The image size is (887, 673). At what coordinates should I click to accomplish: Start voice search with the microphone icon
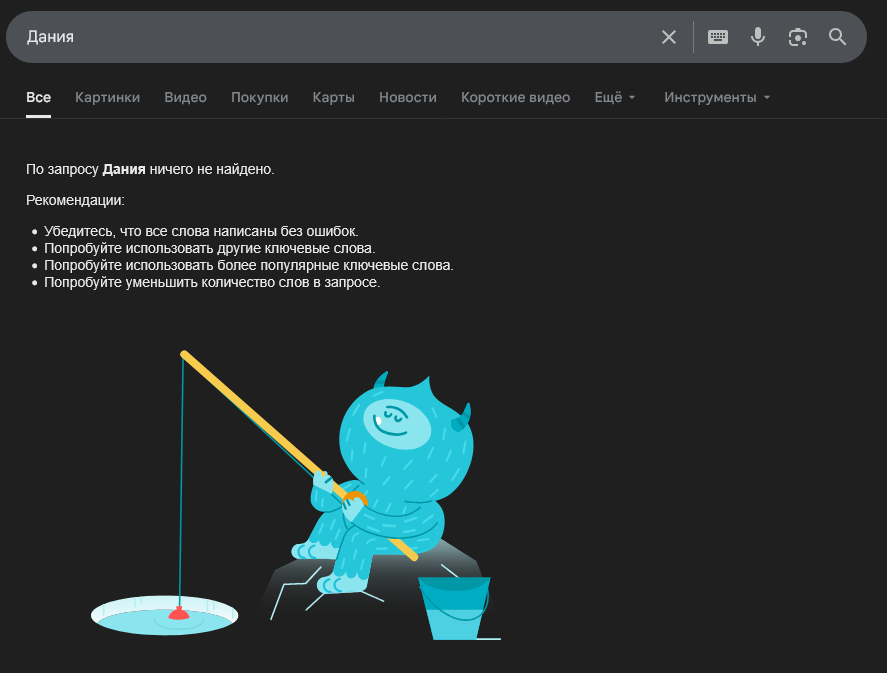click(758, 37)
